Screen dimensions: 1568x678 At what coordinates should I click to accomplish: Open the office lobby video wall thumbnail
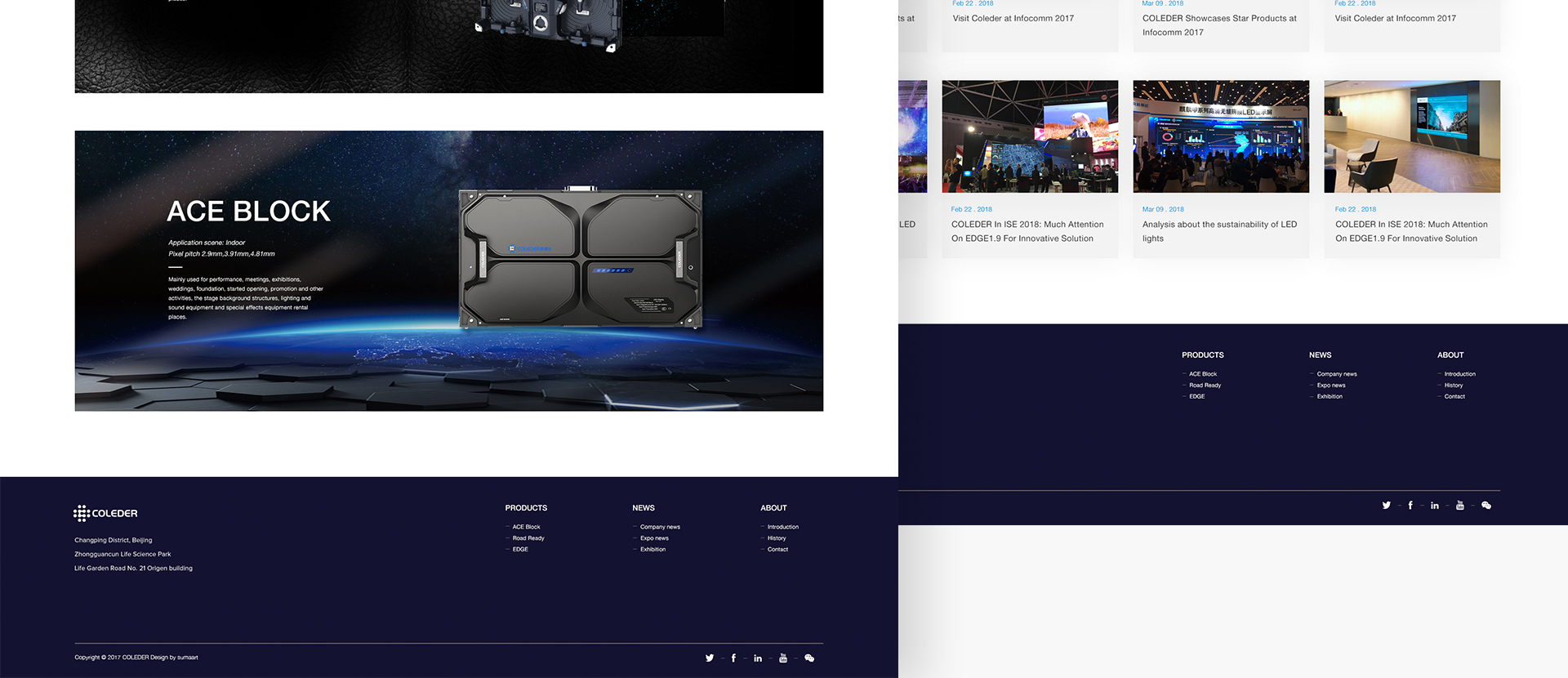click(x=1411, y=136)
